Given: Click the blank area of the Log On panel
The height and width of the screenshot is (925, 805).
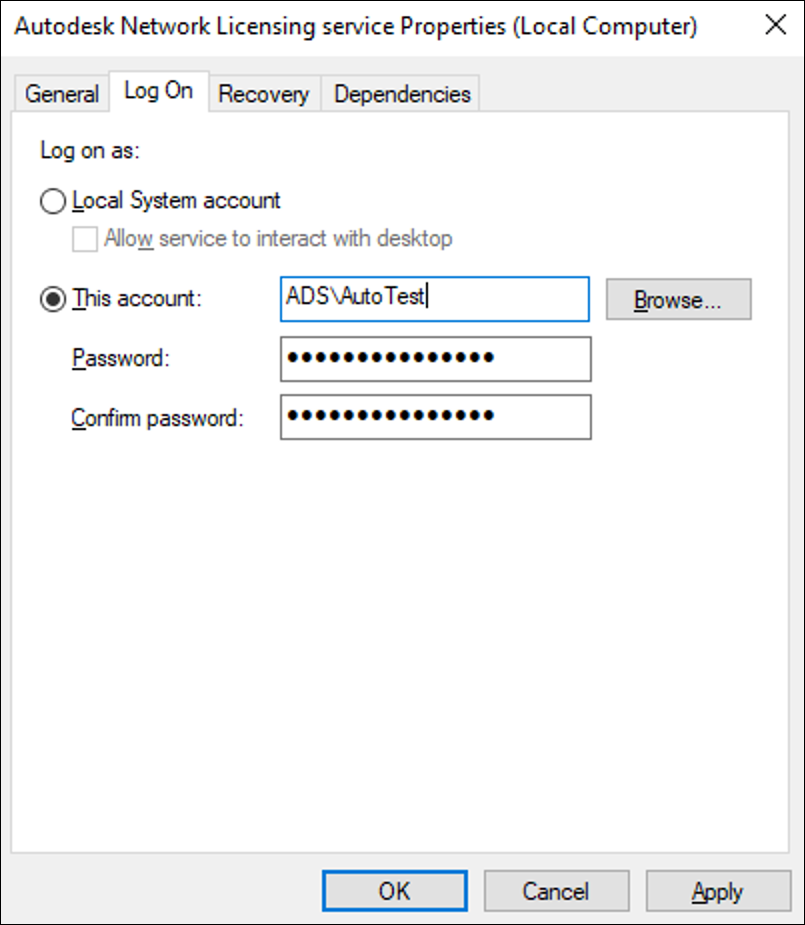Looking at the screenshot, I should point(400,650).
